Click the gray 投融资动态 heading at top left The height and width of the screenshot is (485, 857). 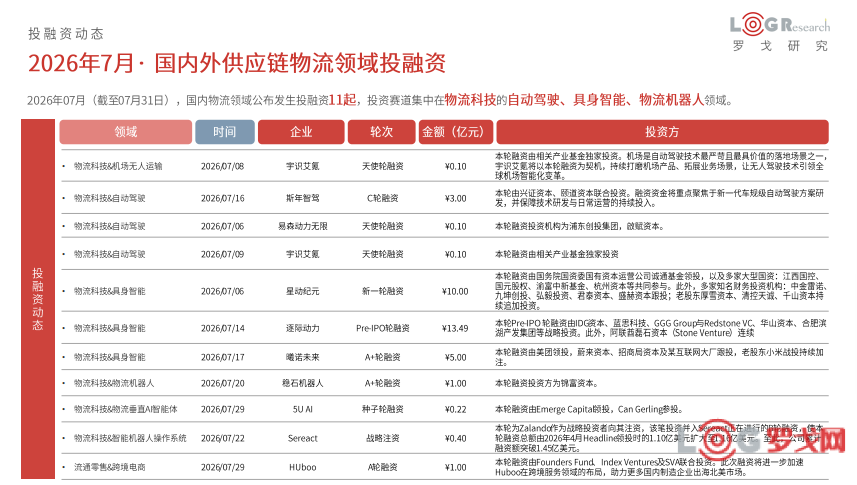pyautogui.click(x=66, y=34)
